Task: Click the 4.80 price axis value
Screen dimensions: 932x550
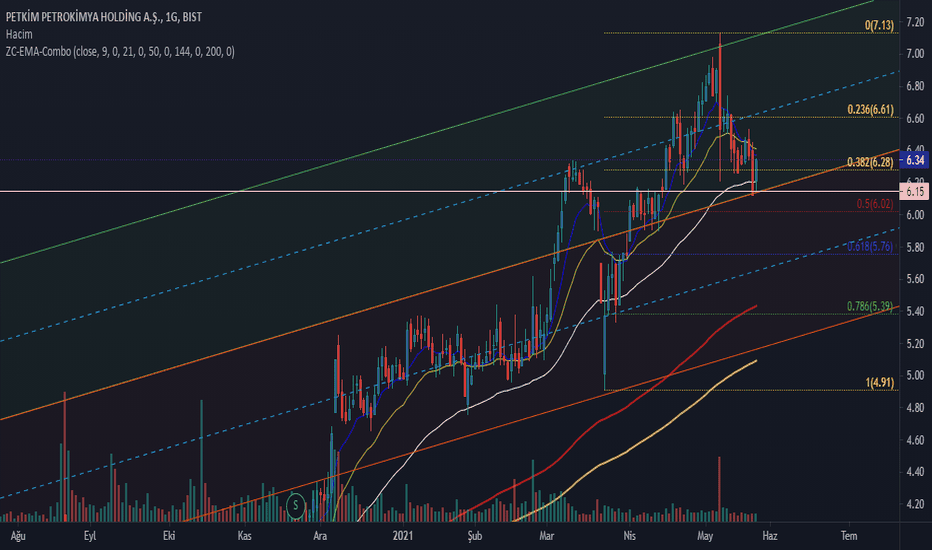Action: tap(915, 408)
